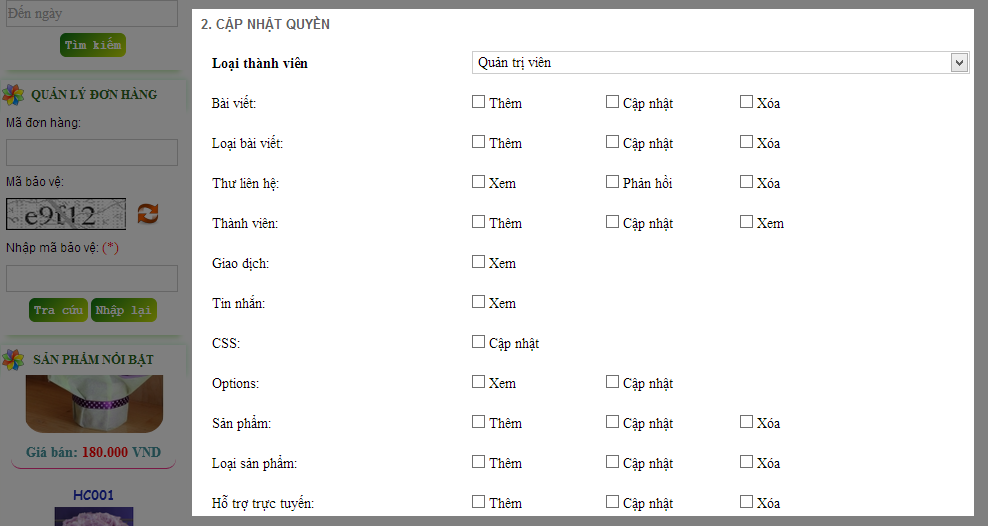
Task: Enable Xem checkbox in Thành viên row
Action: point(746,222)
